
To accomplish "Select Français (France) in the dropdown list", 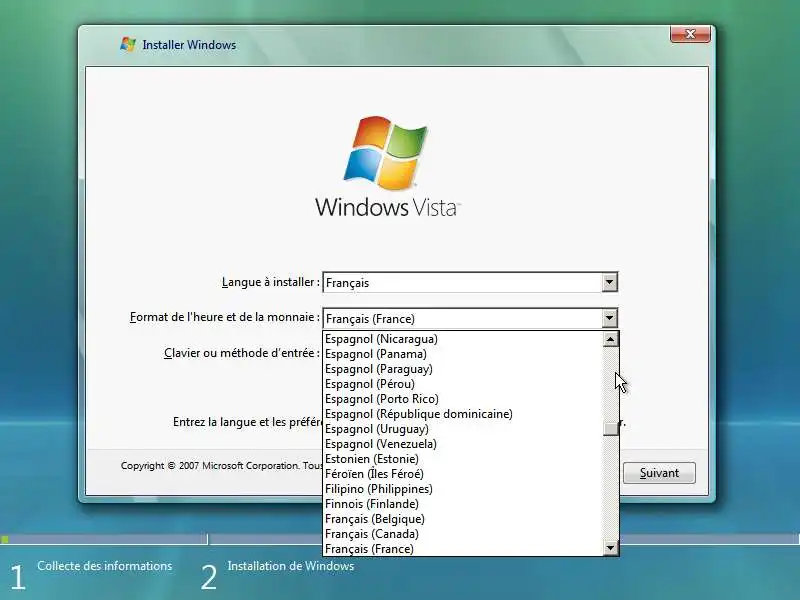I will pyautogui.click(x=463, y=549).
